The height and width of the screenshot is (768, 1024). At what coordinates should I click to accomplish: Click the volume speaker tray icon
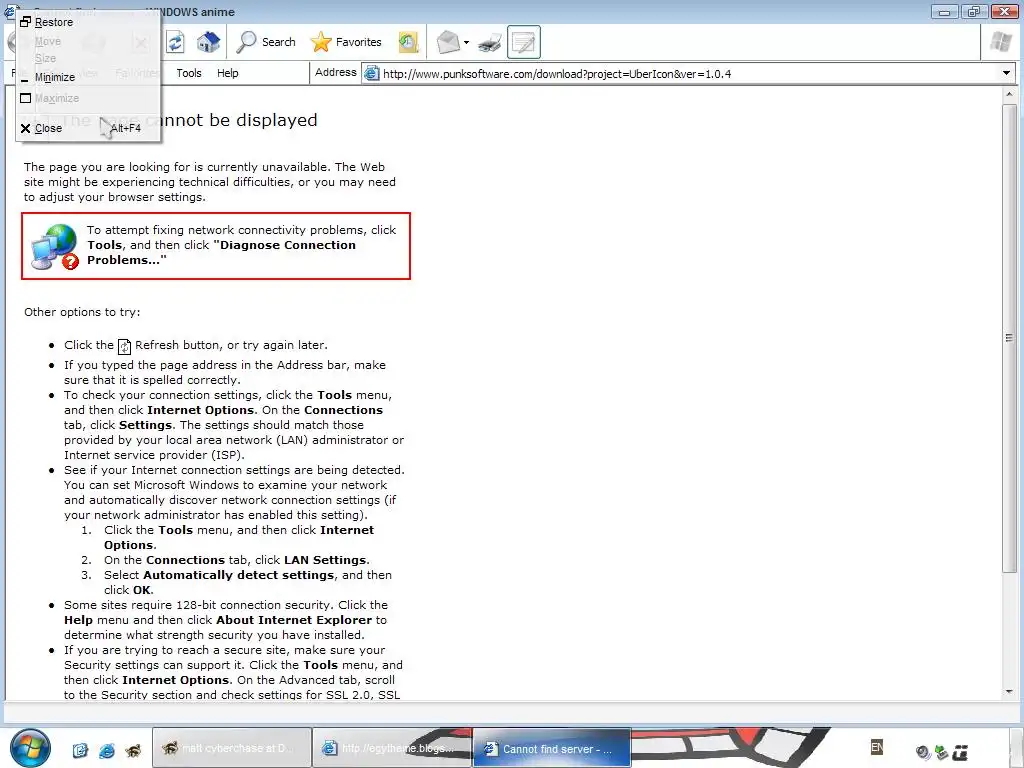922,752
